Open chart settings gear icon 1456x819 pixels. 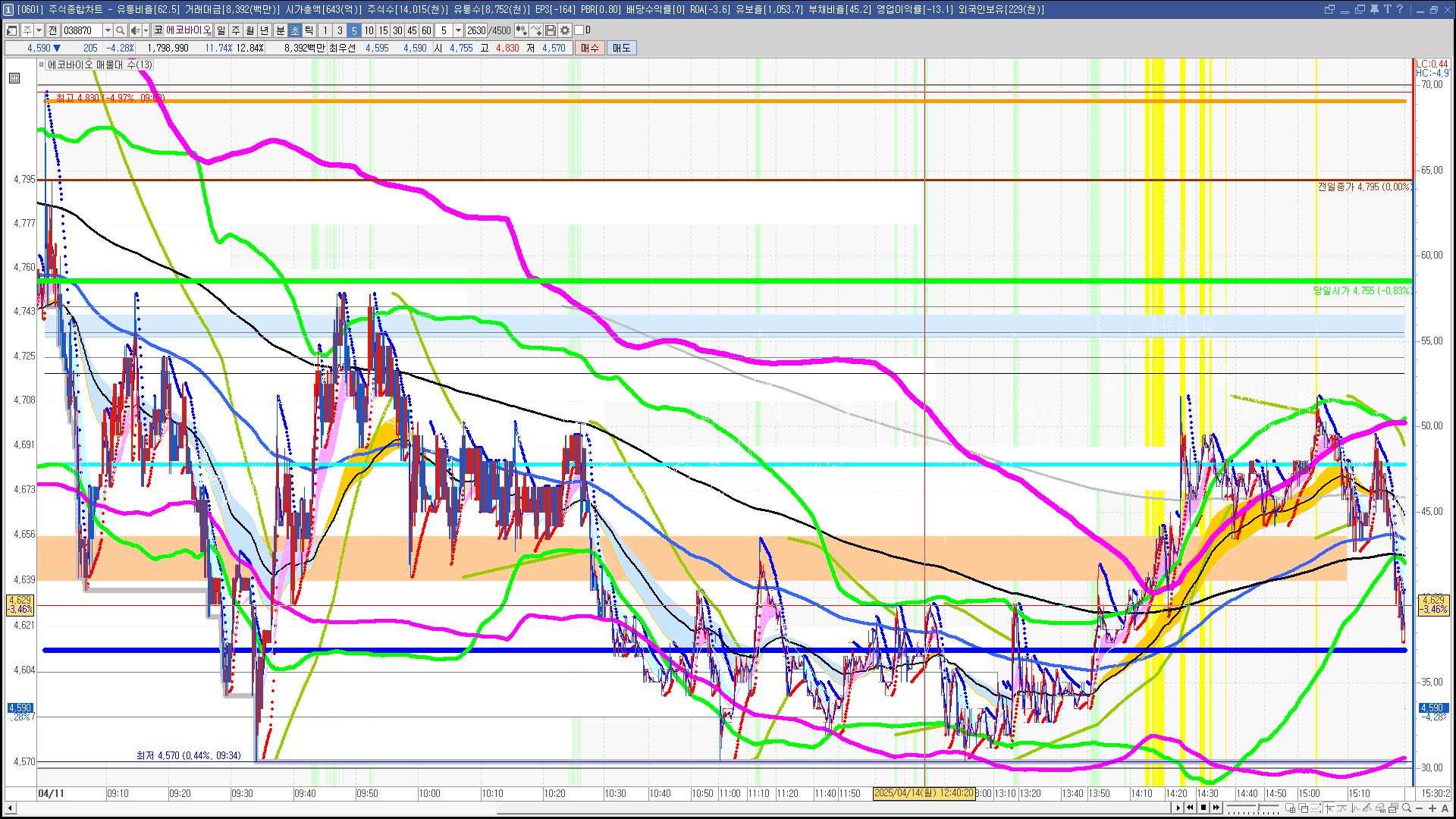(x=565, y=30)
